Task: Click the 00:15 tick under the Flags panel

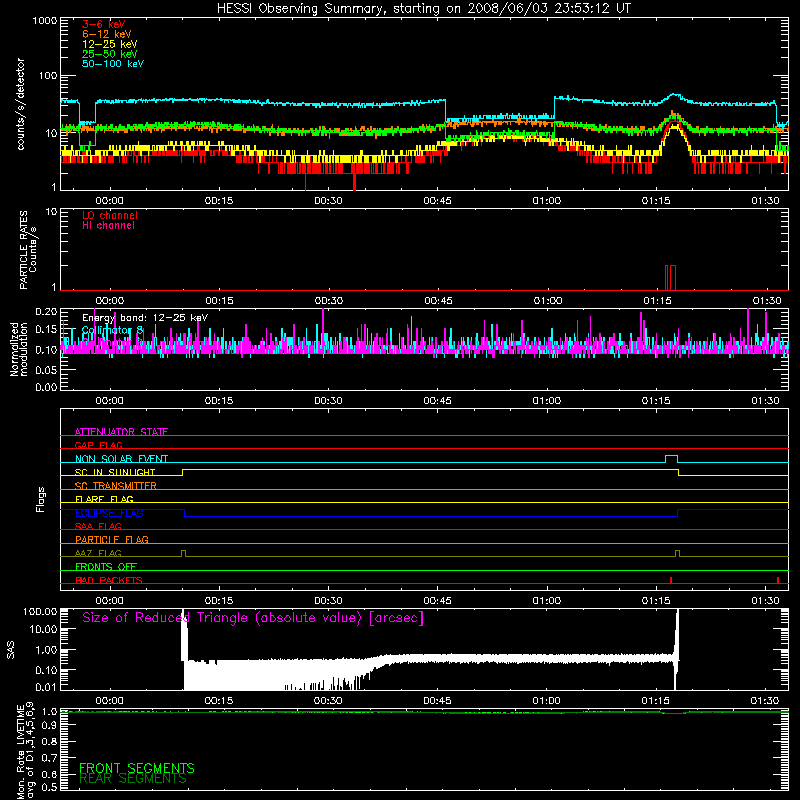Action: [x=219, y=601]
